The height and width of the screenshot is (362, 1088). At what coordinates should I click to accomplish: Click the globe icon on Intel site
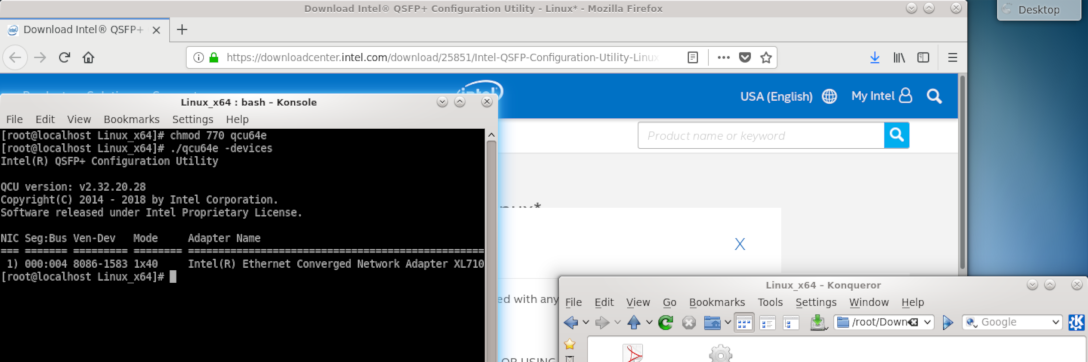click(829, 96)
